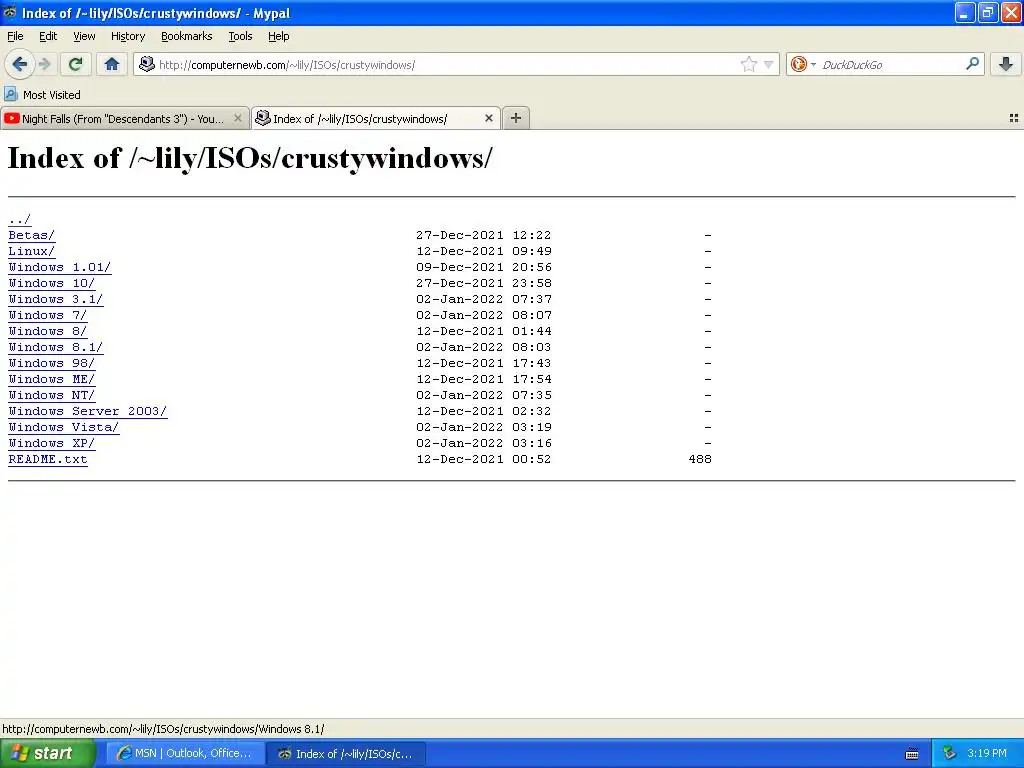Click the Back navigation arrow

tap(19, 64)
